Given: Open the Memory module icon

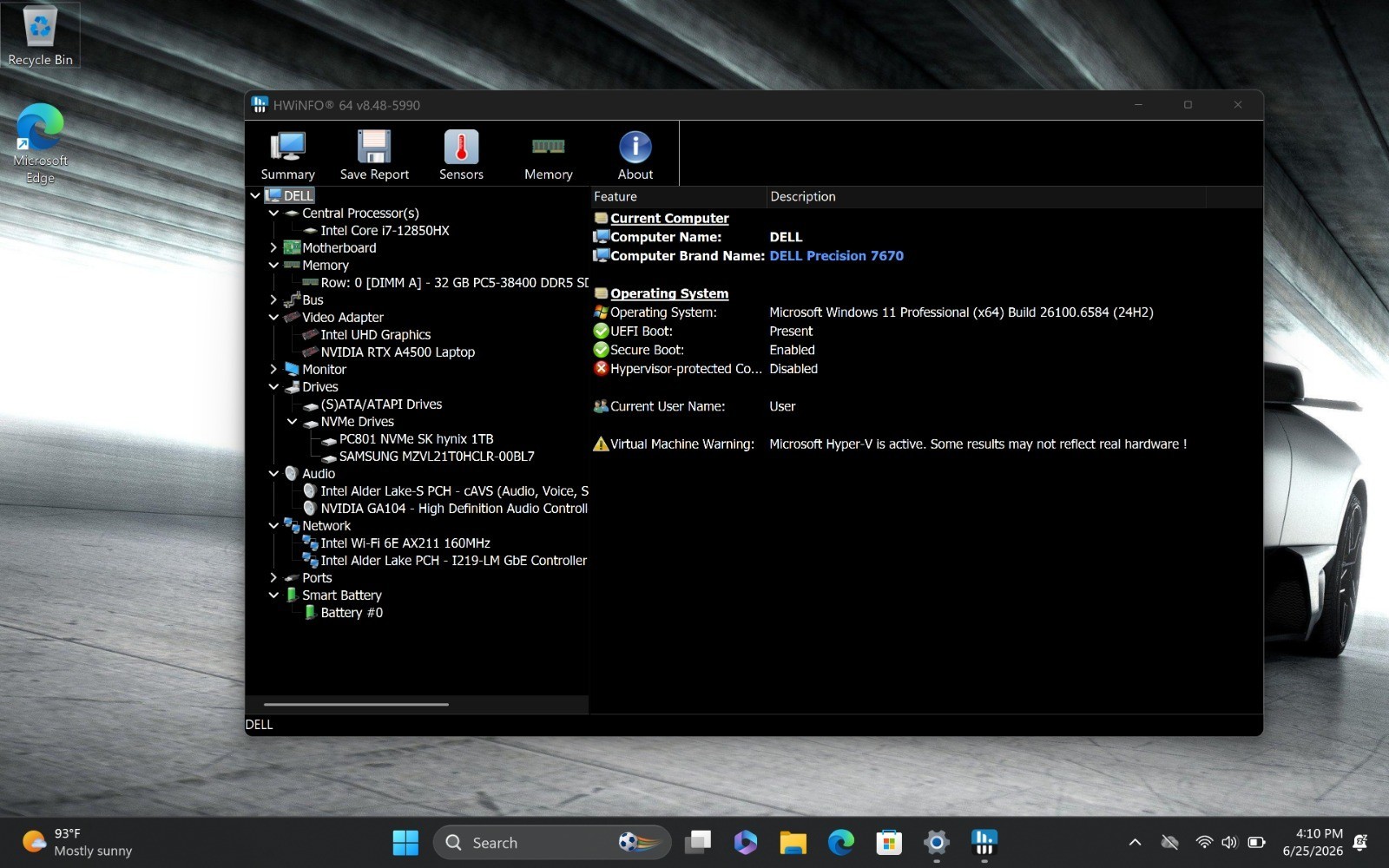Looking at the screenshot, I should click(548, 155).
